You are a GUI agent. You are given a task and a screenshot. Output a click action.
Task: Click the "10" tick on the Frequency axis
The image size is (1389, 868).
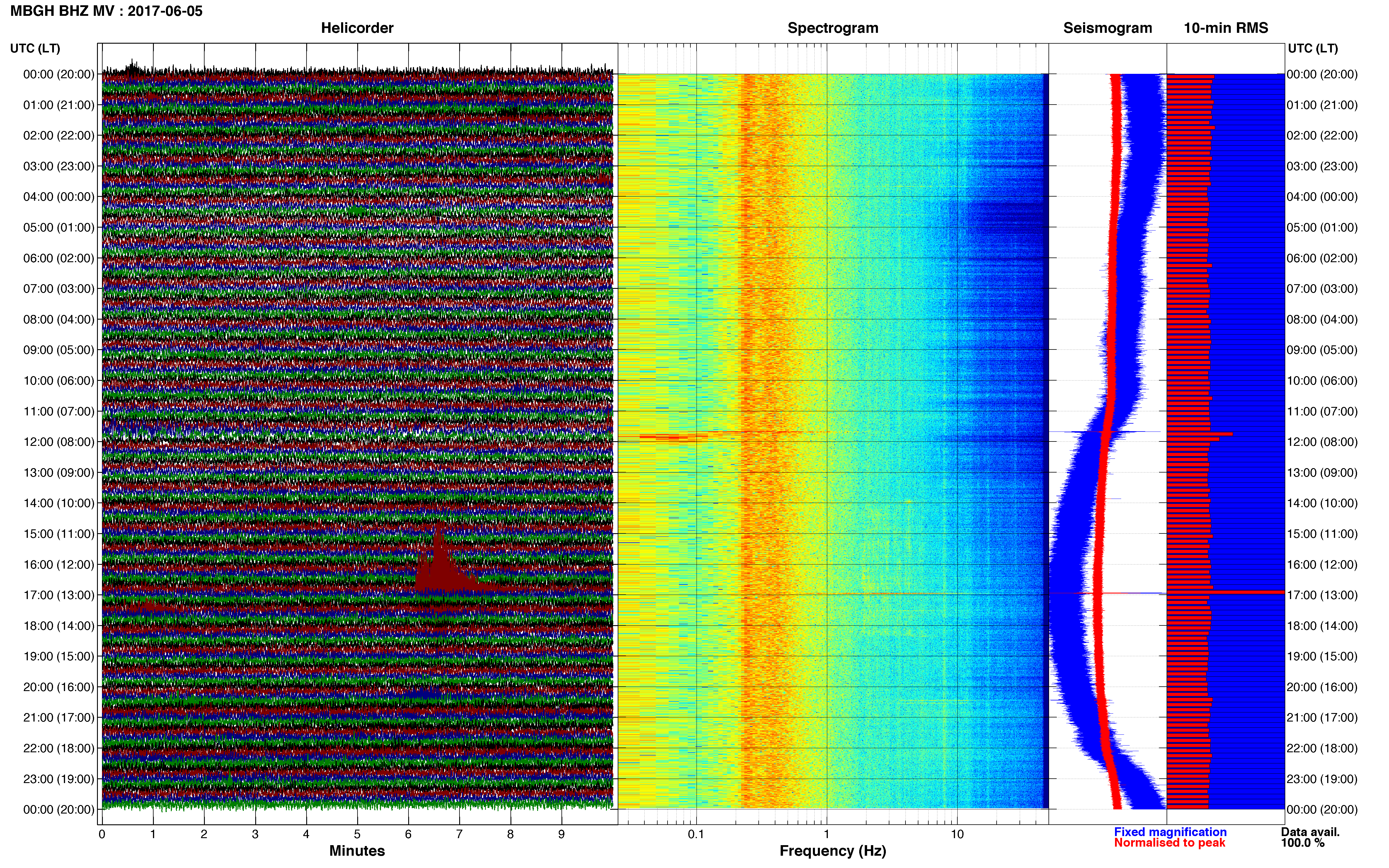coord(957,835)
